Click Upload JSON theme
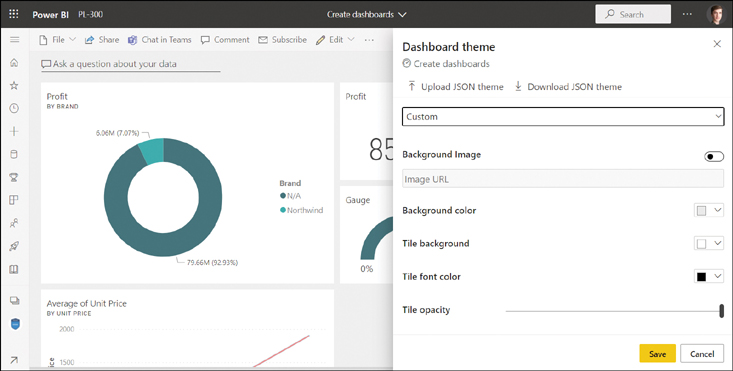The width and height of the screenshot is (733, 371). pos(456,86)
